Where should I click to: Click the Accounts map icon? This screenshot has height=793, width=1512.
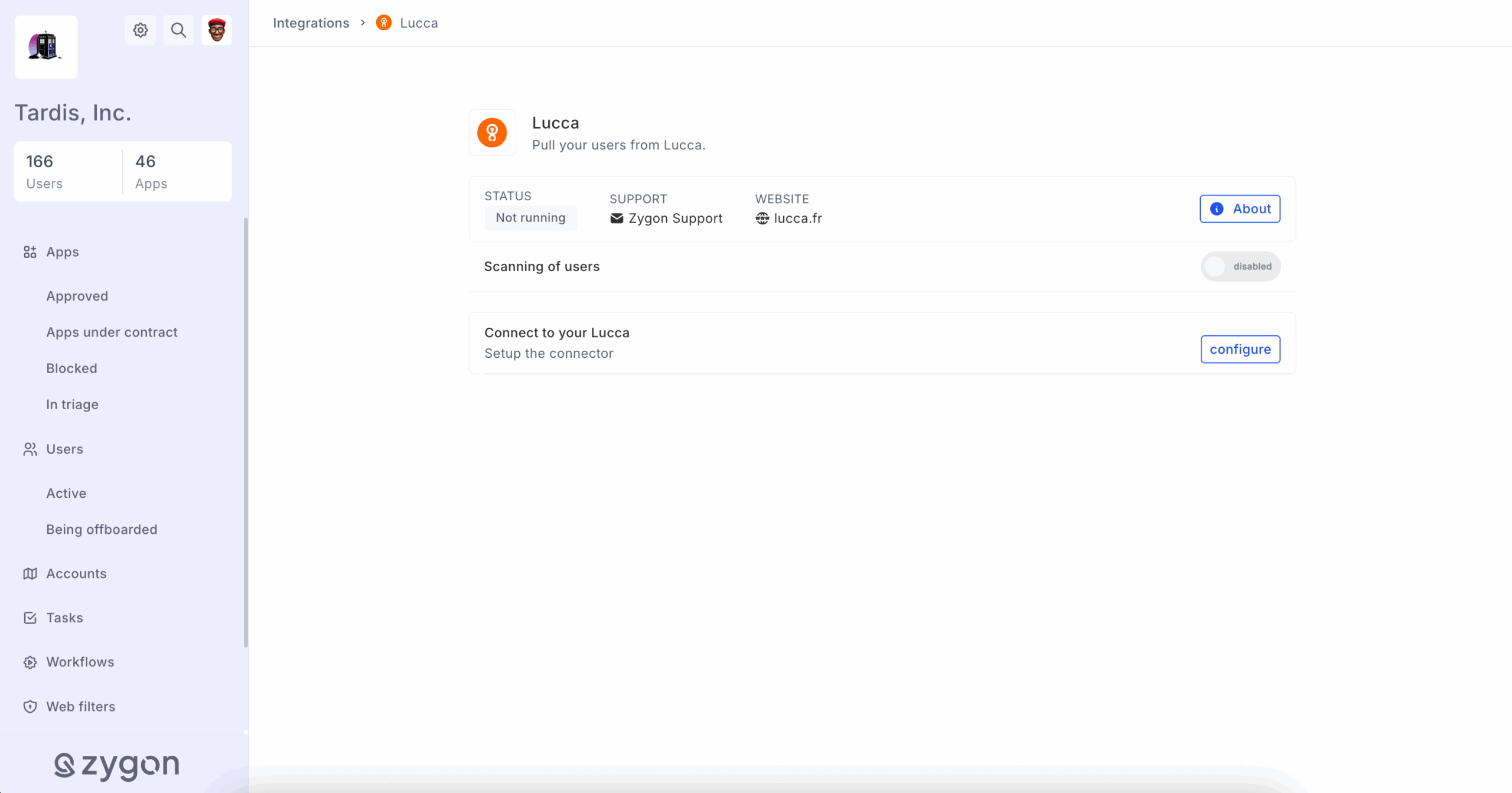30,574
